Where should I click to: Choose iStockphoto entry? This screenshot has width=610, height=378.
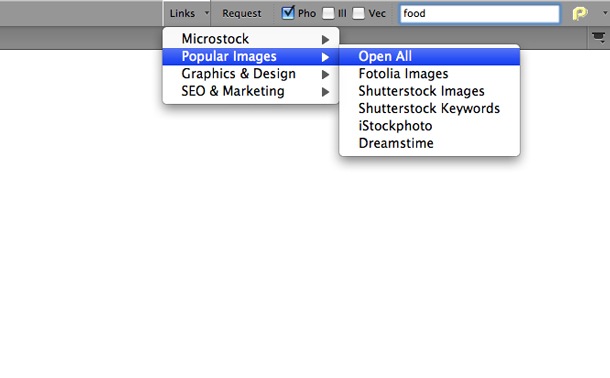pos(429,126)
